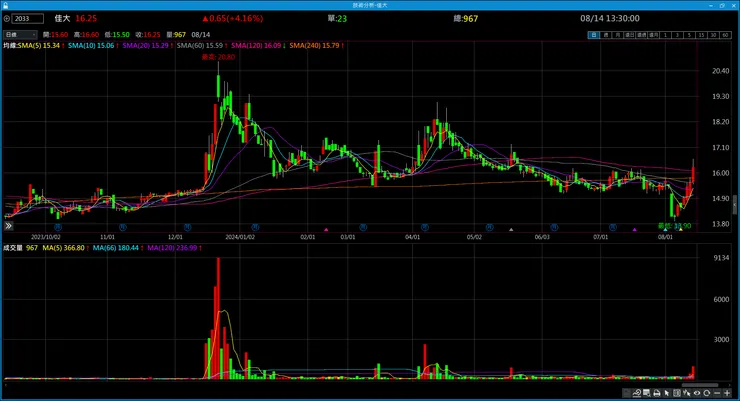
Task: Switch to the weekly 週 timeframe
Action: (606, 35)
